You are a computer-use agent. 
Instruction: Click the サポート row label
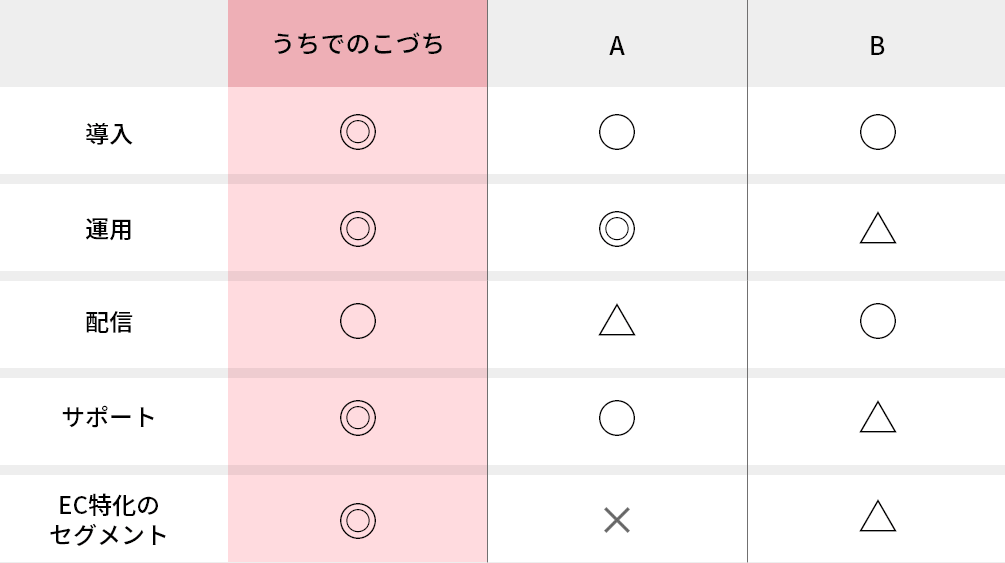[x=109, y=417]
